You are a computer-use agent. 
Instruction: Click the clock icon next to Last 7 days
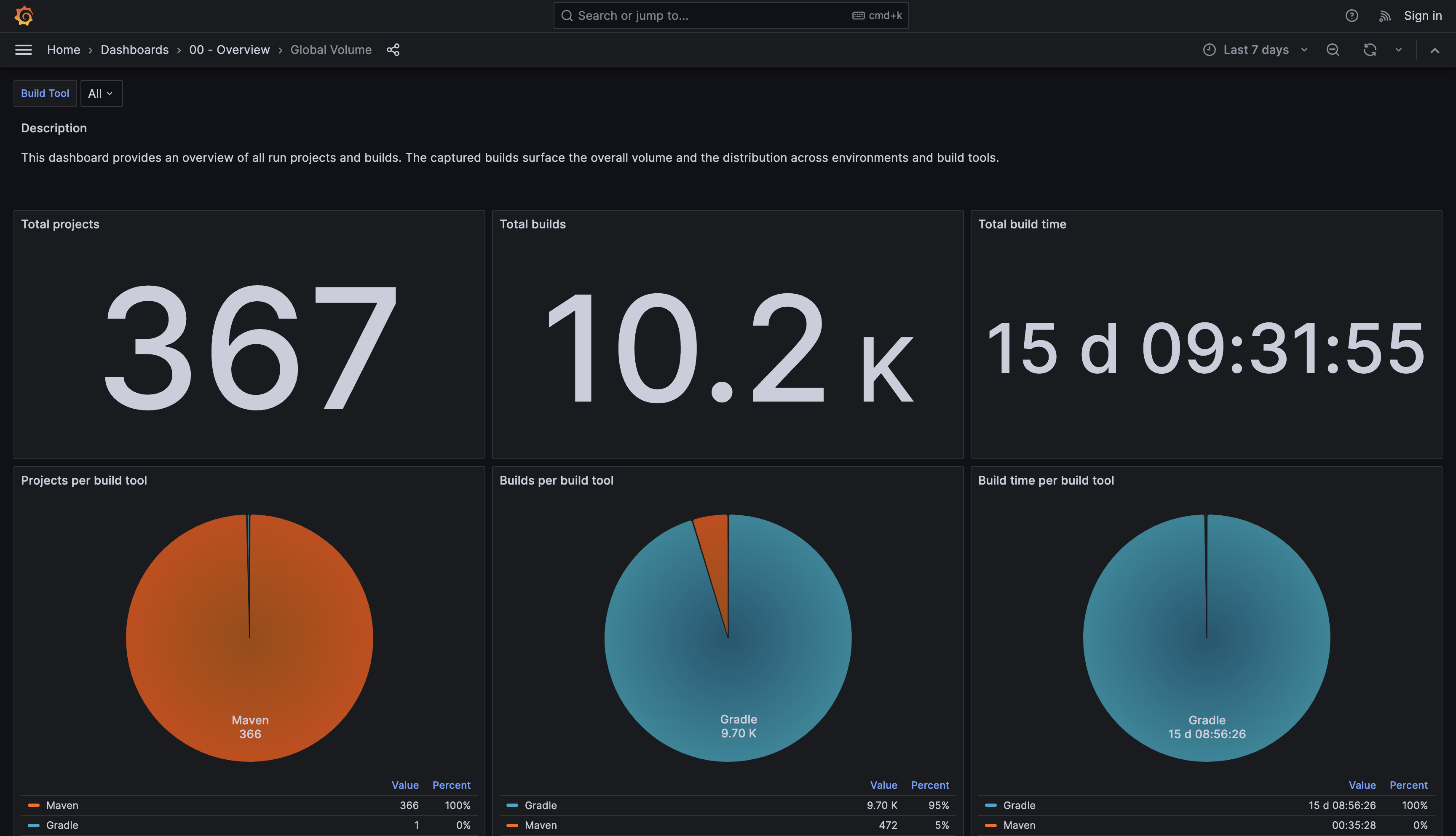[x=1209, y=50]
